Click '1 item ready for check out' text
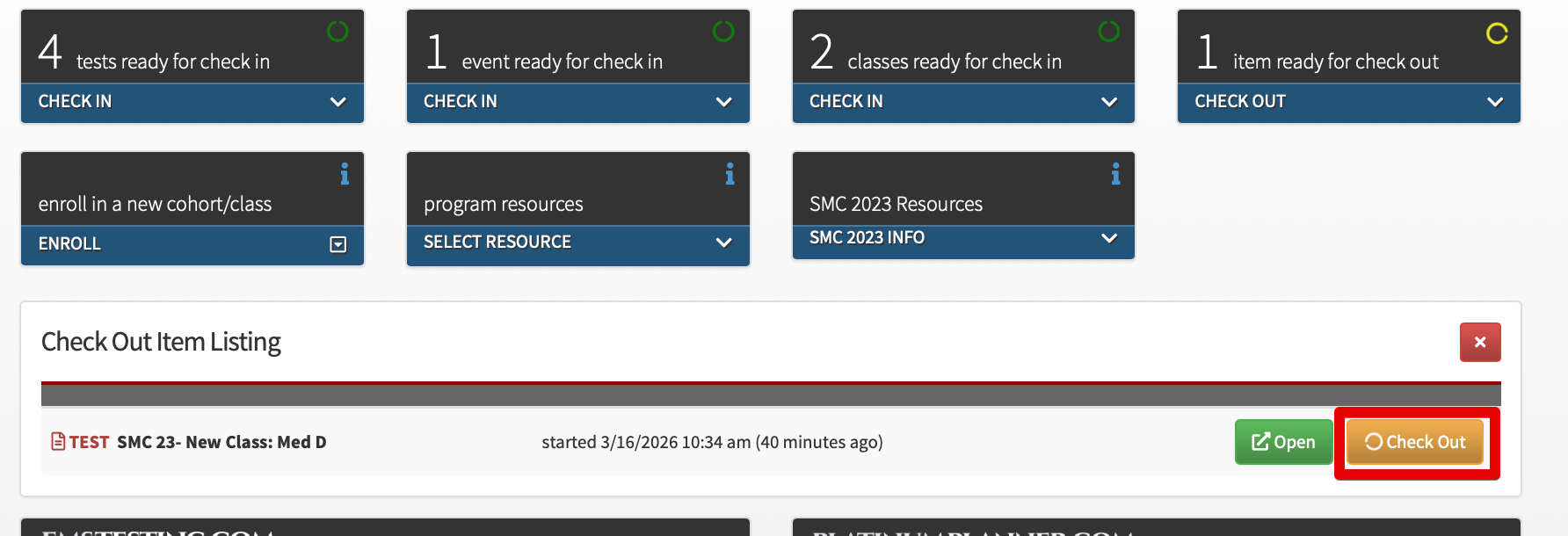1568x536 pixels. pyautogui.click(x=1318, y=53)
